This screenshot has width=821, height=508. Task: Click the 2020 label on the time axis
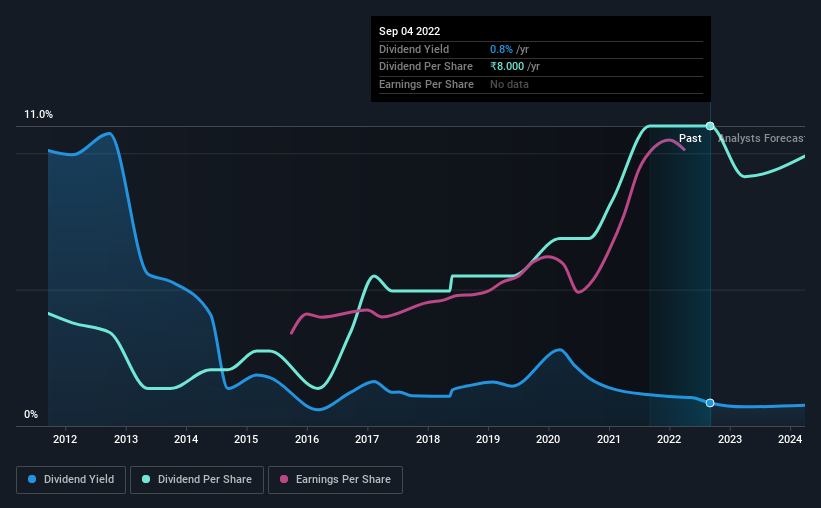point(548,439)
